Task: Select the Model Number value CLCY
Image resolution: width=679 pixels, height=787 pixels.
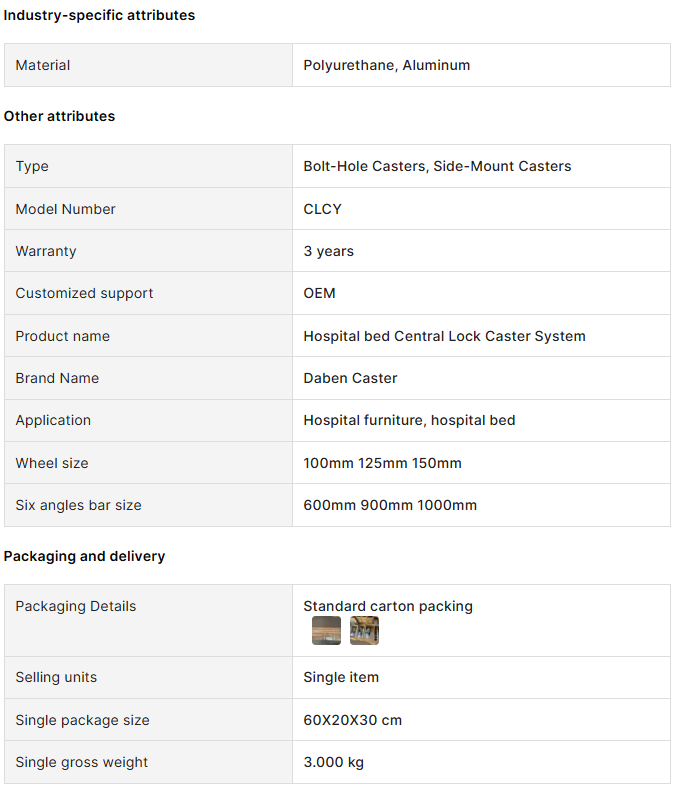Action: pos(322,209)
